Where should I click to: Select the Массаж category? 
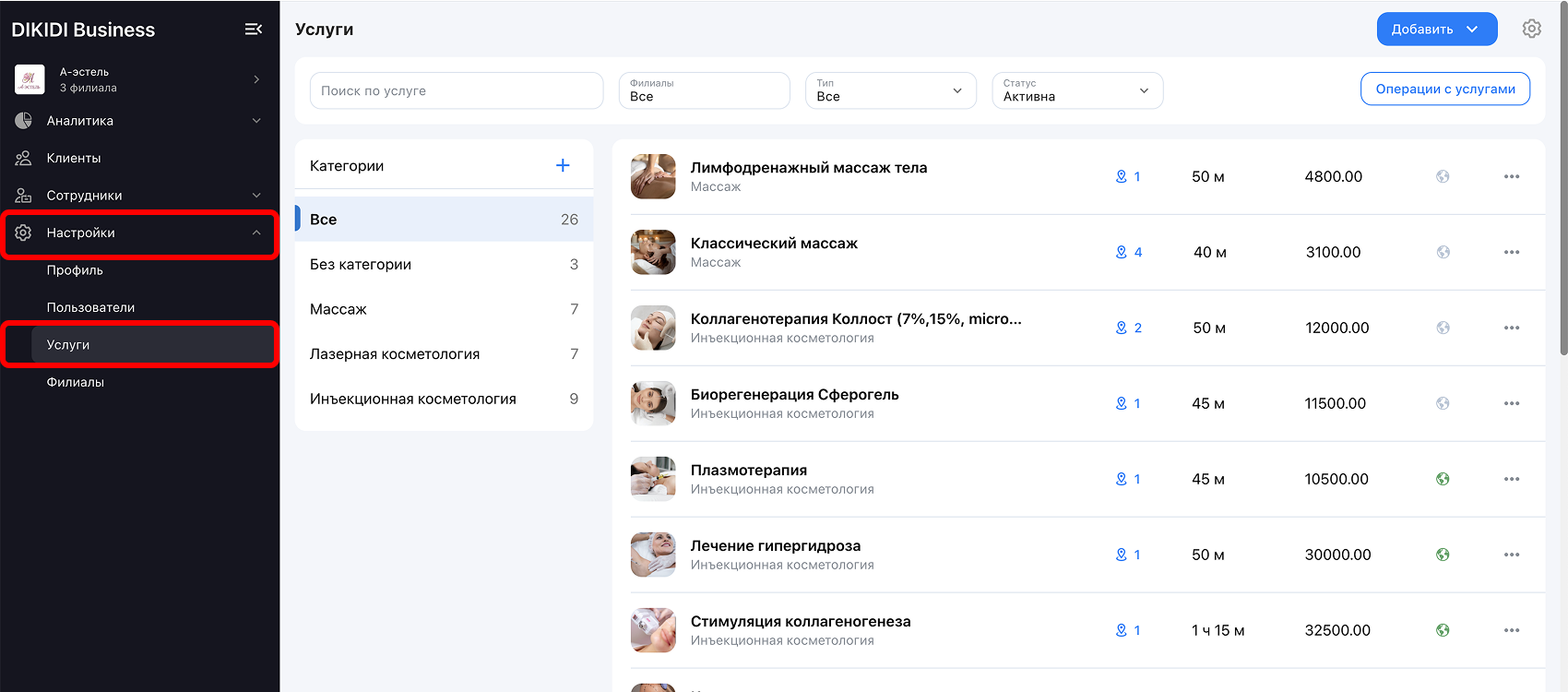pyautogui.click(x=444, y=309)
